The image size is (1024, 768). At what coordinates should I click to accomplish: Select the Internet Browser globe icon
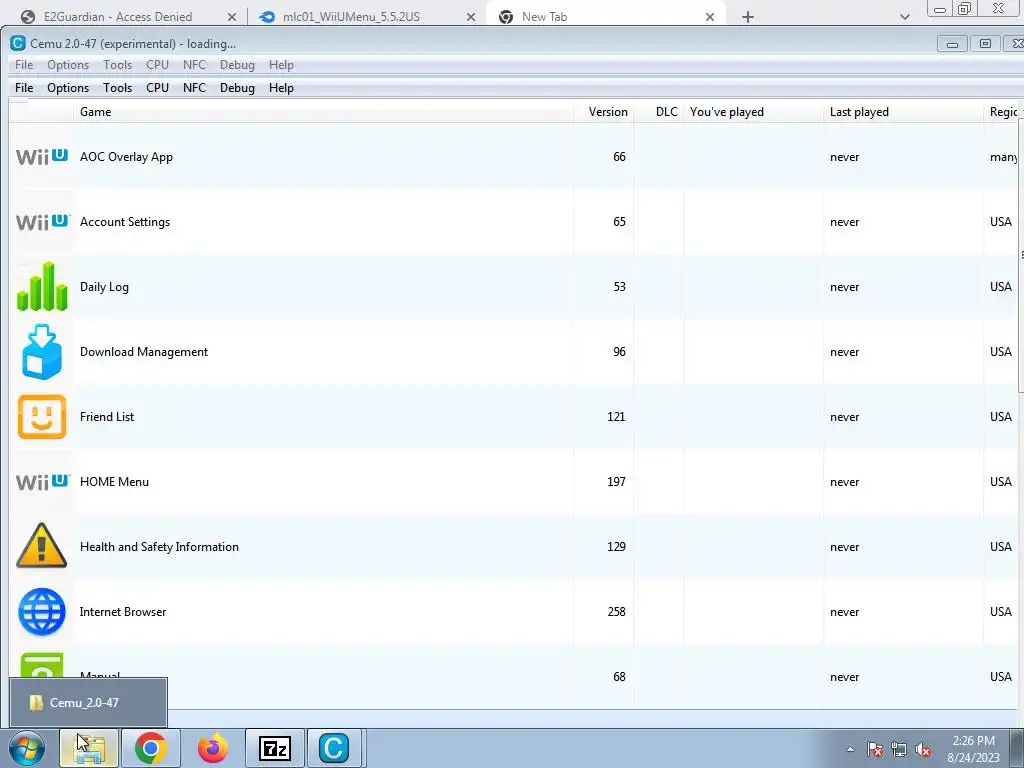(42, 612)
